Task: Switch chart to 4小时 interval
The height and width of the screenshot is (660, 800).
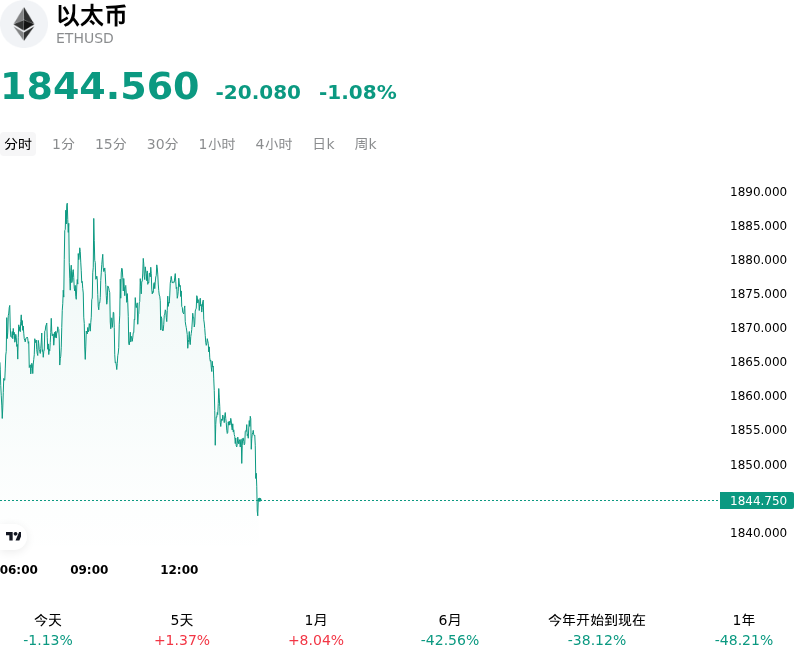Action: [274, 144]
